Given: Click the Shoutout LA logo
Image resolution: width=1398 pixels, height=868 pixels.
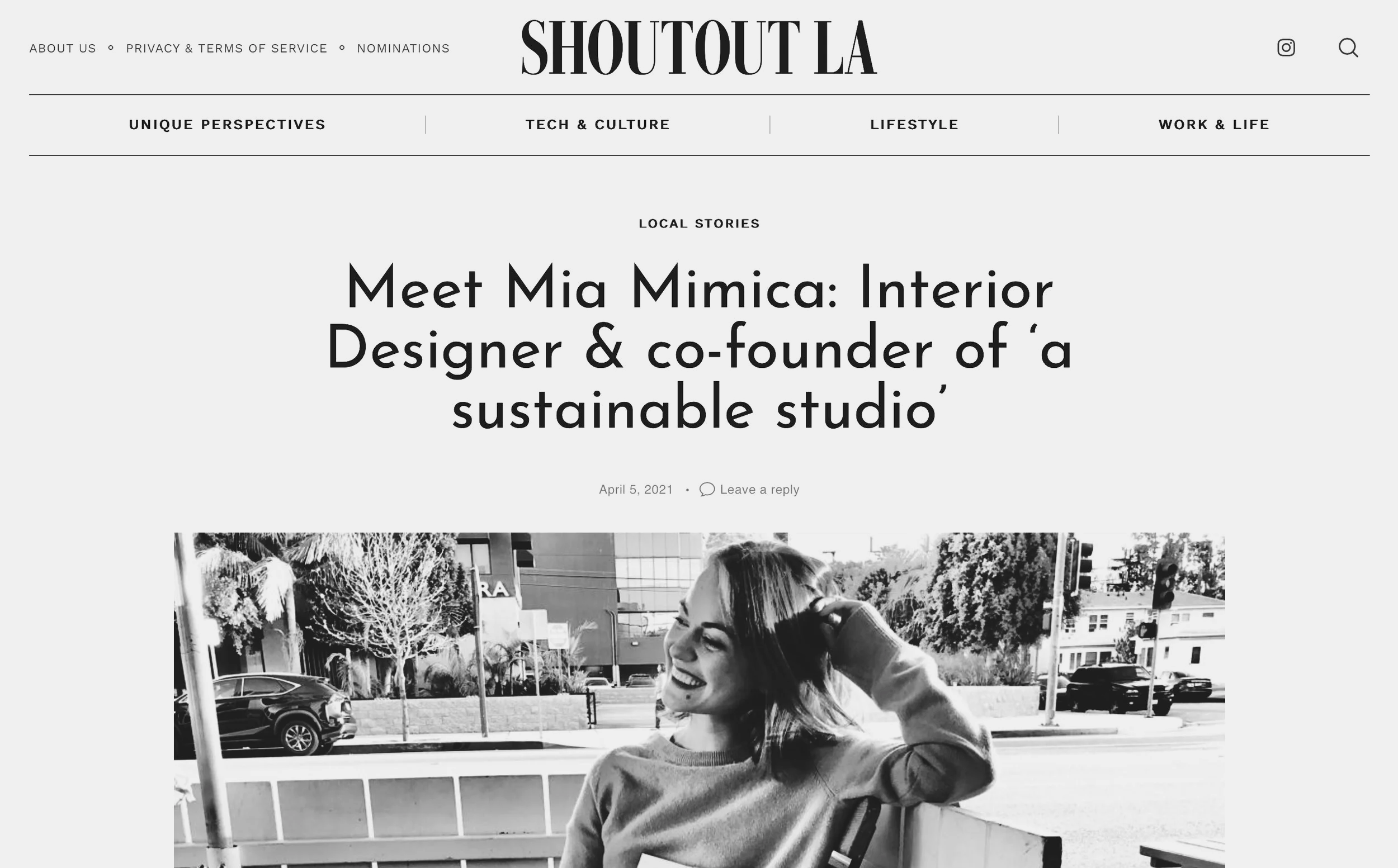Looking at the screenshot, I should click(699, 47).
